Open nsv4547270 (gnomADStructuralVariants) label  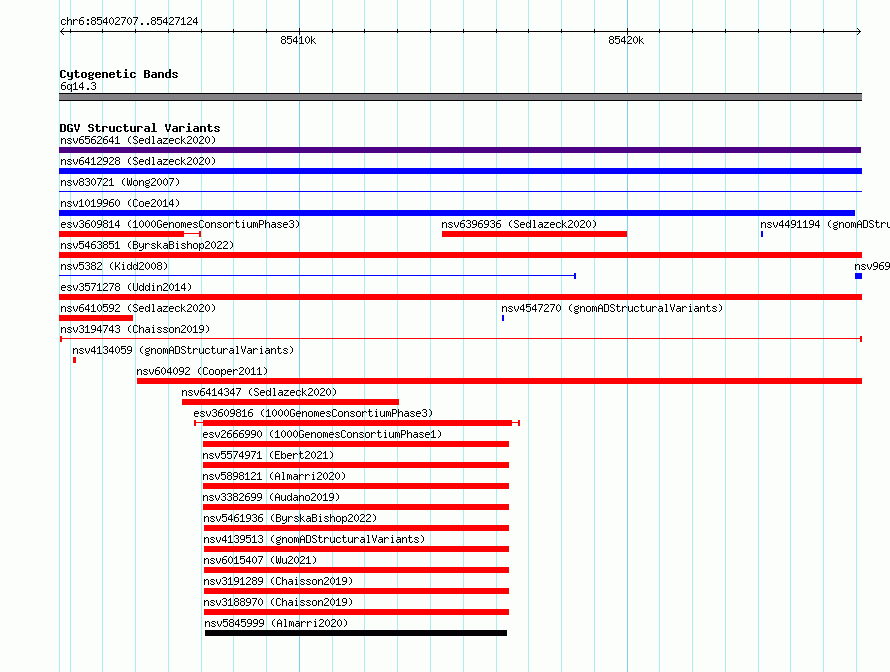pos(612,308)
